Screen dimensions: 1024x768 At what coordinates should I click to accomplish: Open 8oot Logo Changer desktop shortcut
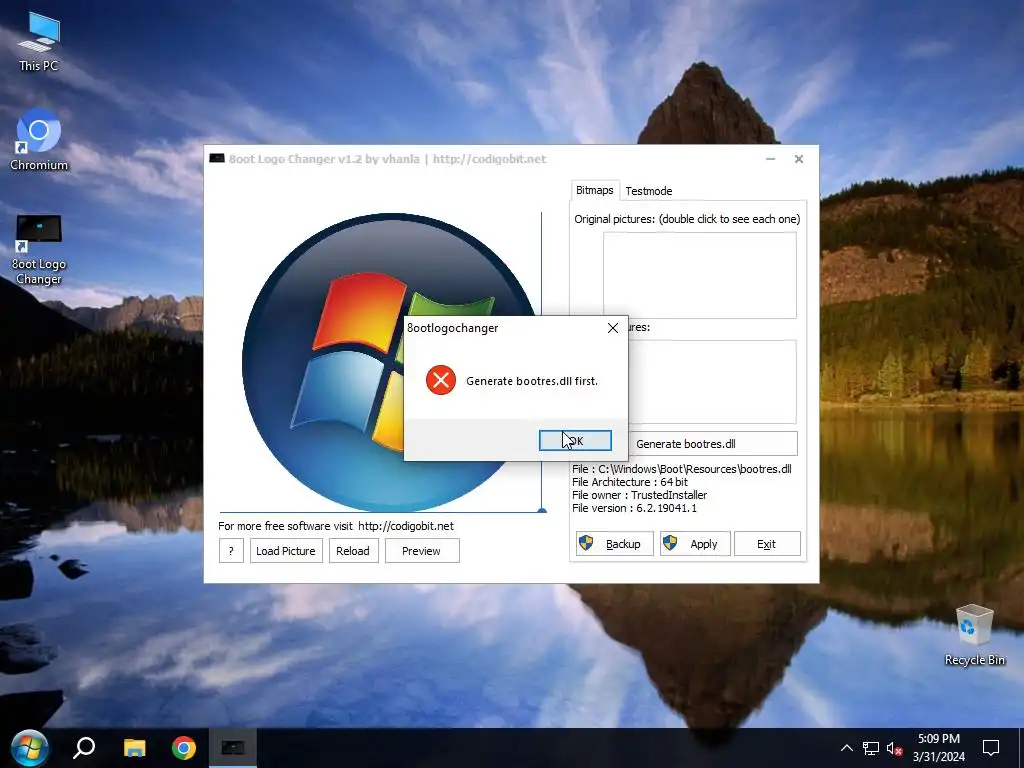coord(39,250)
